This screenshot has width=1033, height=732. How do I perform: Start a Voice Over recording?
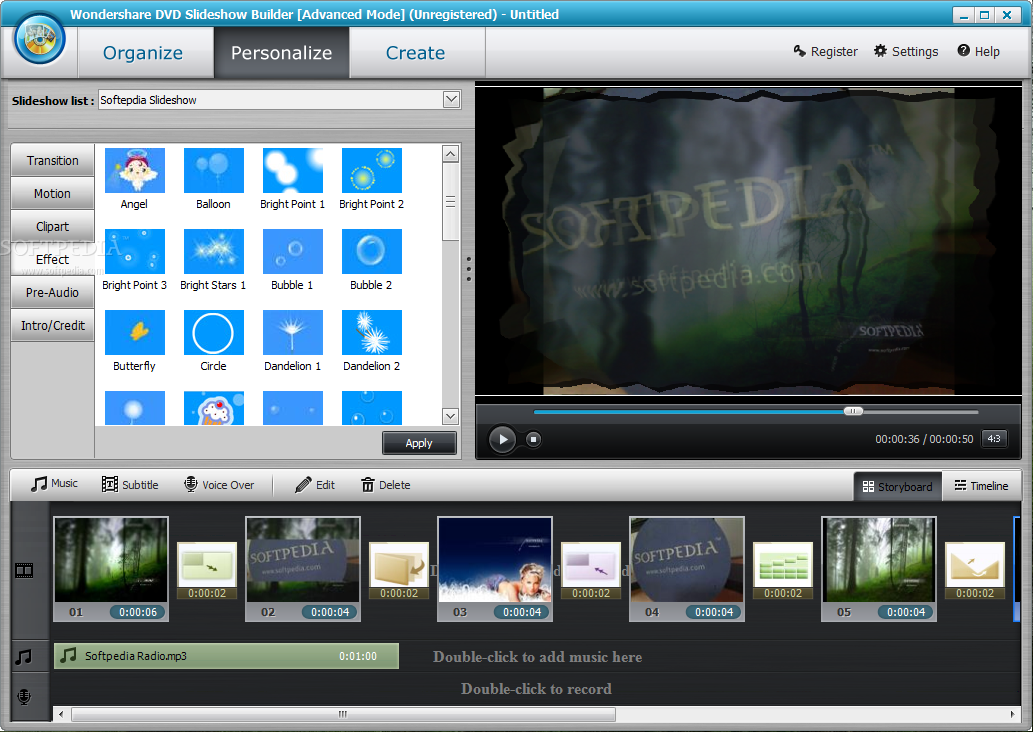(219, 484)
